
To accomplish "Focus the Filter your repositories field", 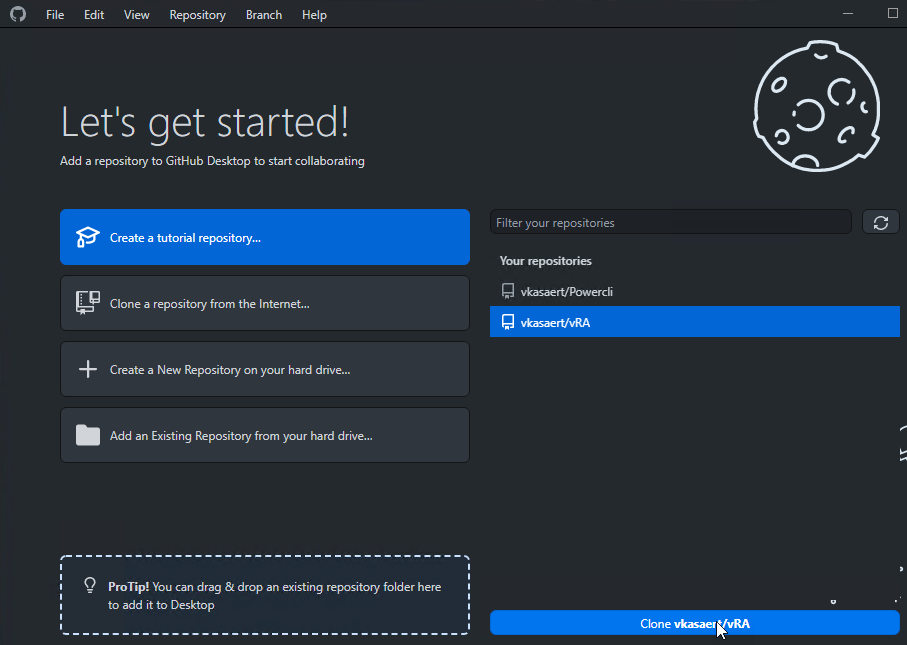I will tap(670, 222).
